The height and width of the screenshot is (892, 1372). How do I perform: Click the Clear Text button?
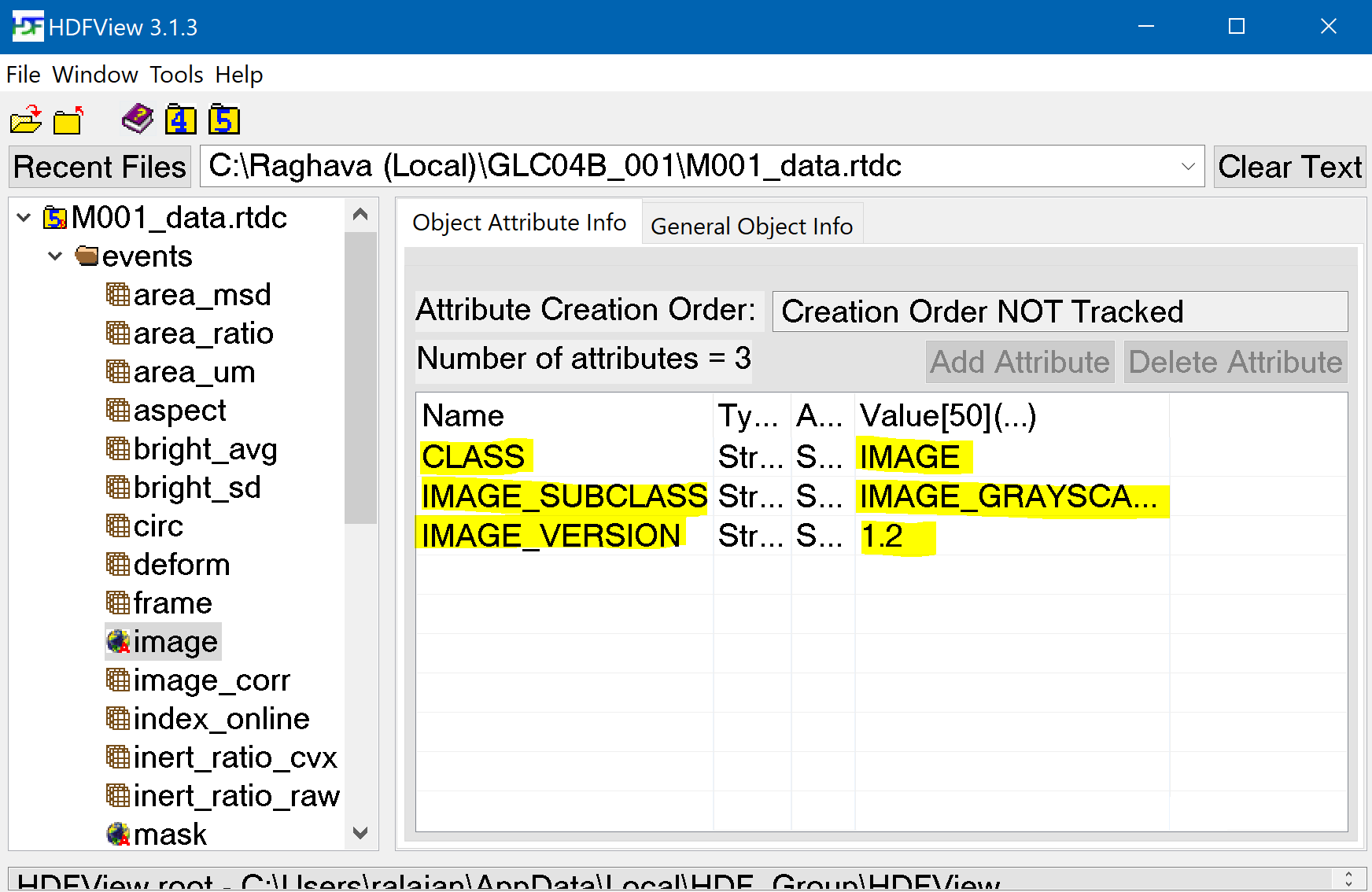point(1289,166)
